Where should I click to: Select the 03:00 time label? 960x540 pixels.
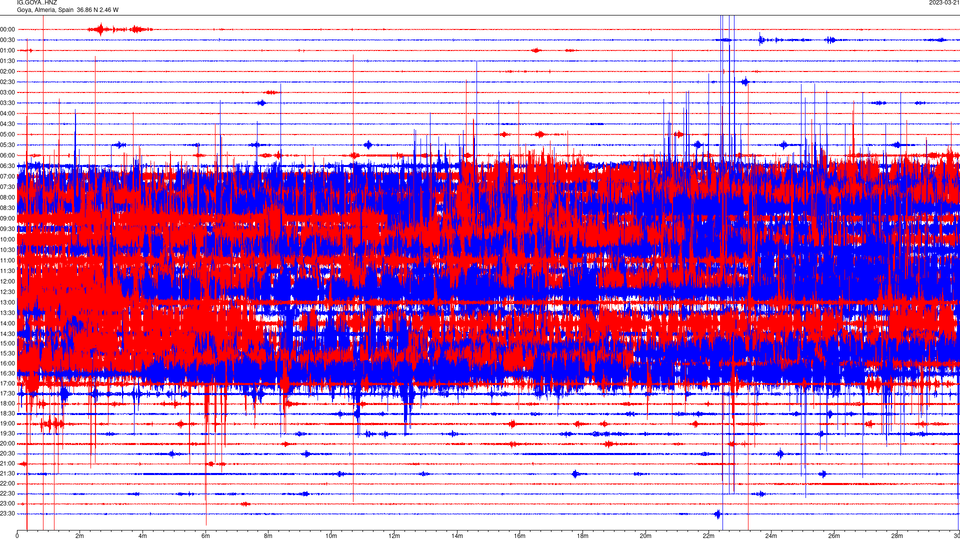point(8,92)
